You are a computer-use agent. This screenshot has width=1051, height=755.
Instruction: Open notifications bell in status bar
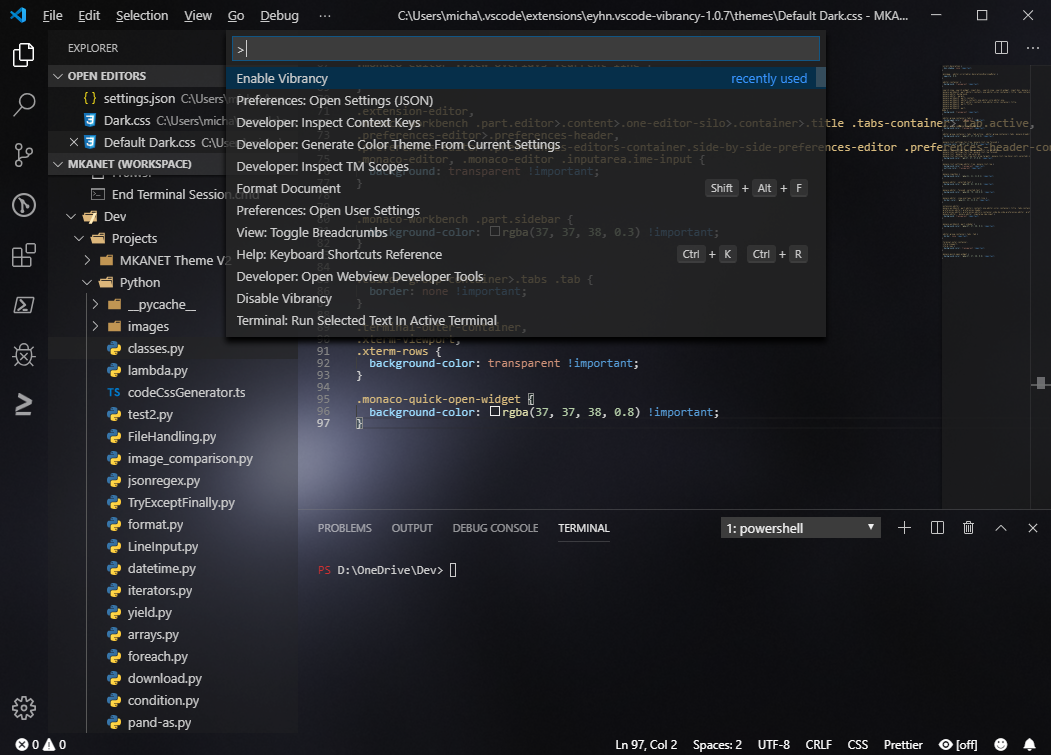coord(1029,744)
